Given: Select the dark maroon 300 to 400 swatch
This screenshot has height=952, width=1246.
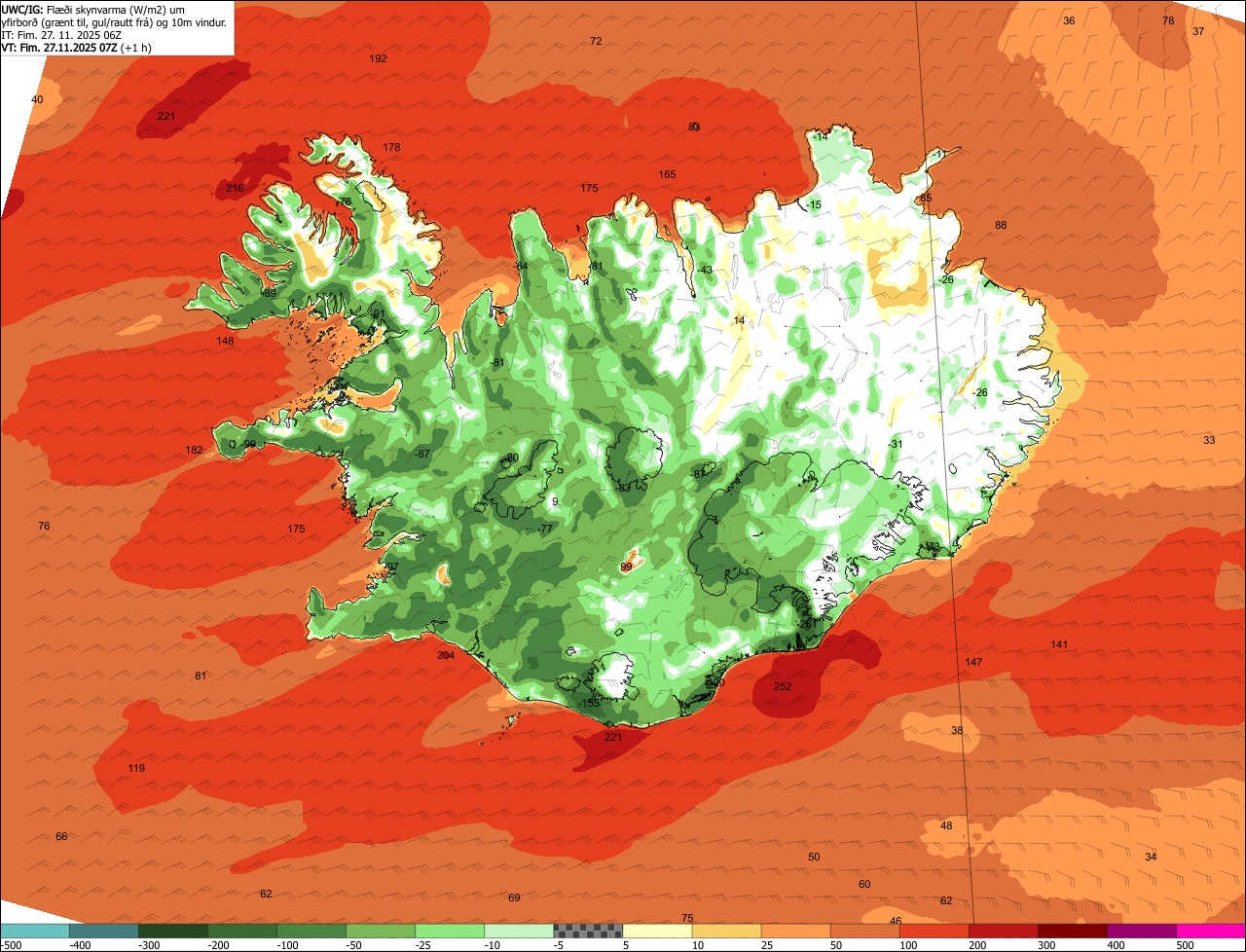Looking at the screenshot, I should 1072,931.
